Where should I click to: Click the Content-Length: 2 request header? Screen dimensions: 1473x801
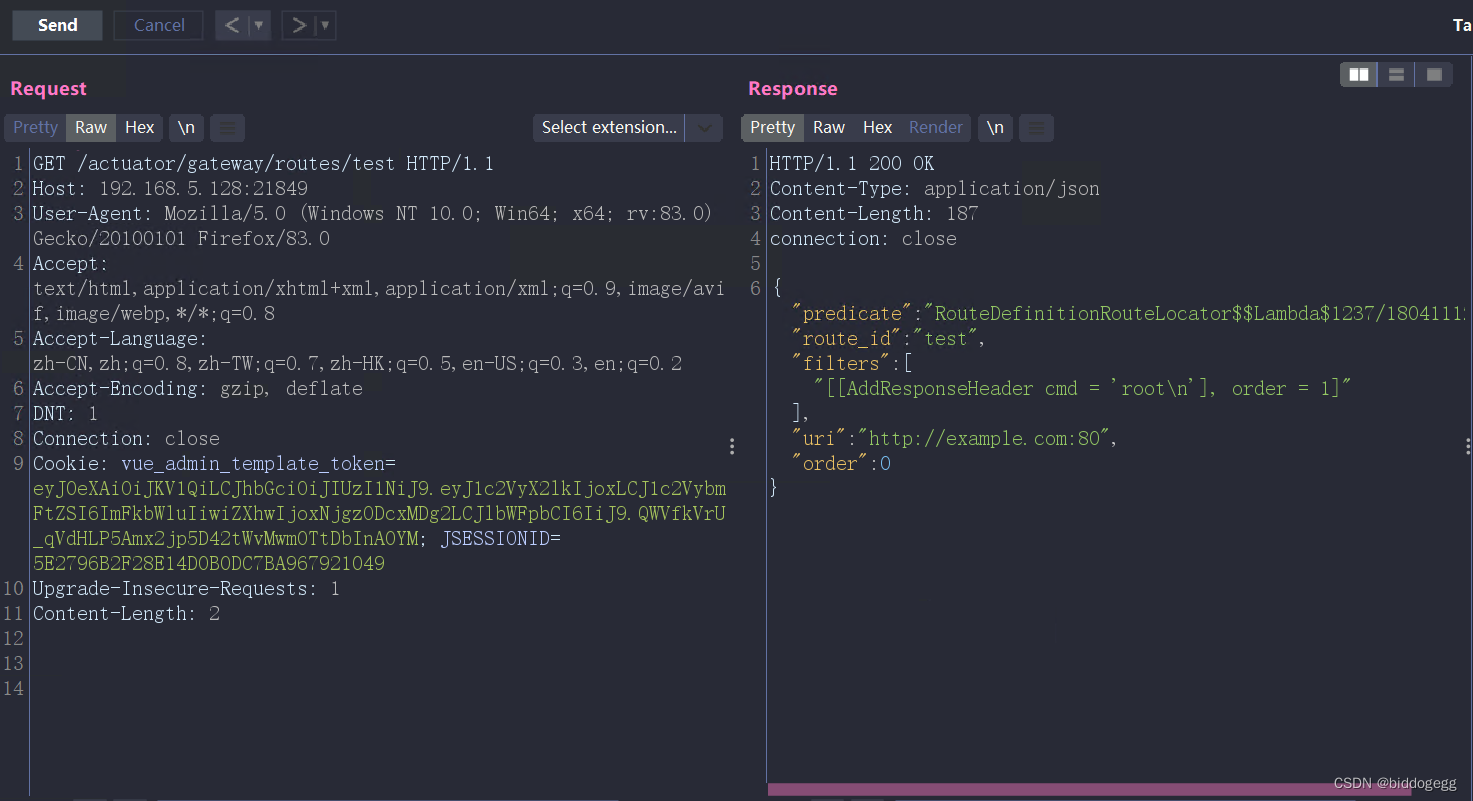click(x=126, y=613)
